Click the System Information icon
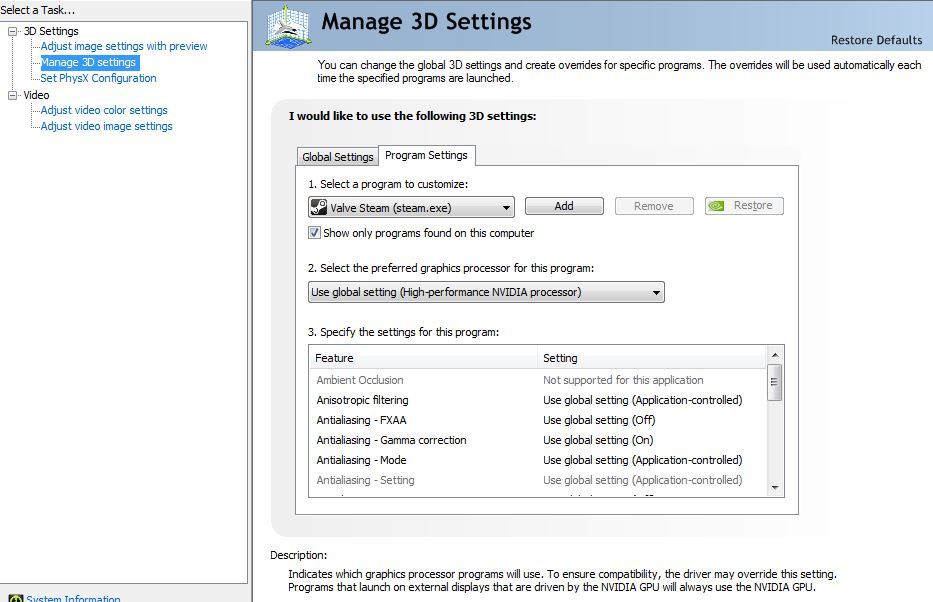The width and height of the screenshot is (933, 602). pos(15,599)
